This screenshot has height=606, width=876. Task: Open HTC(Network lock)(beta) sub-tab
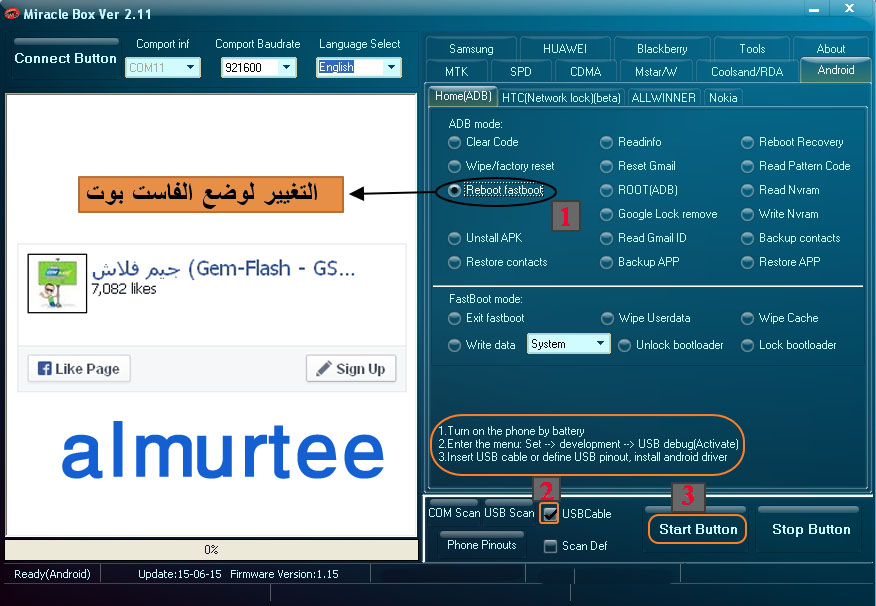(561, 98)
